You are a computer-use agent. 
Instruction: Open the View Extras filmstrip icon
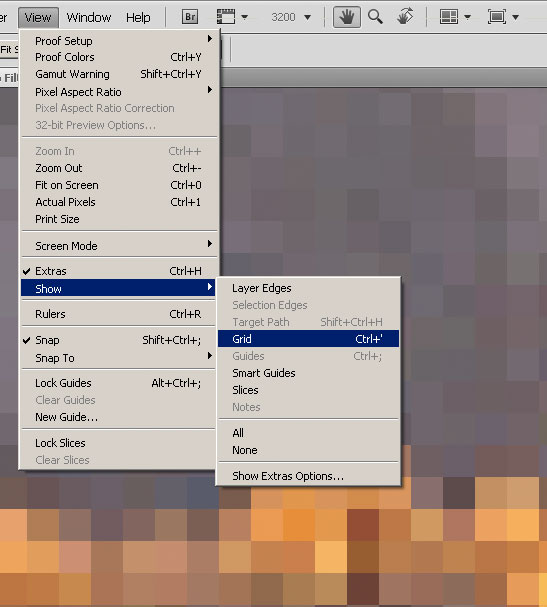click(226, 17)
